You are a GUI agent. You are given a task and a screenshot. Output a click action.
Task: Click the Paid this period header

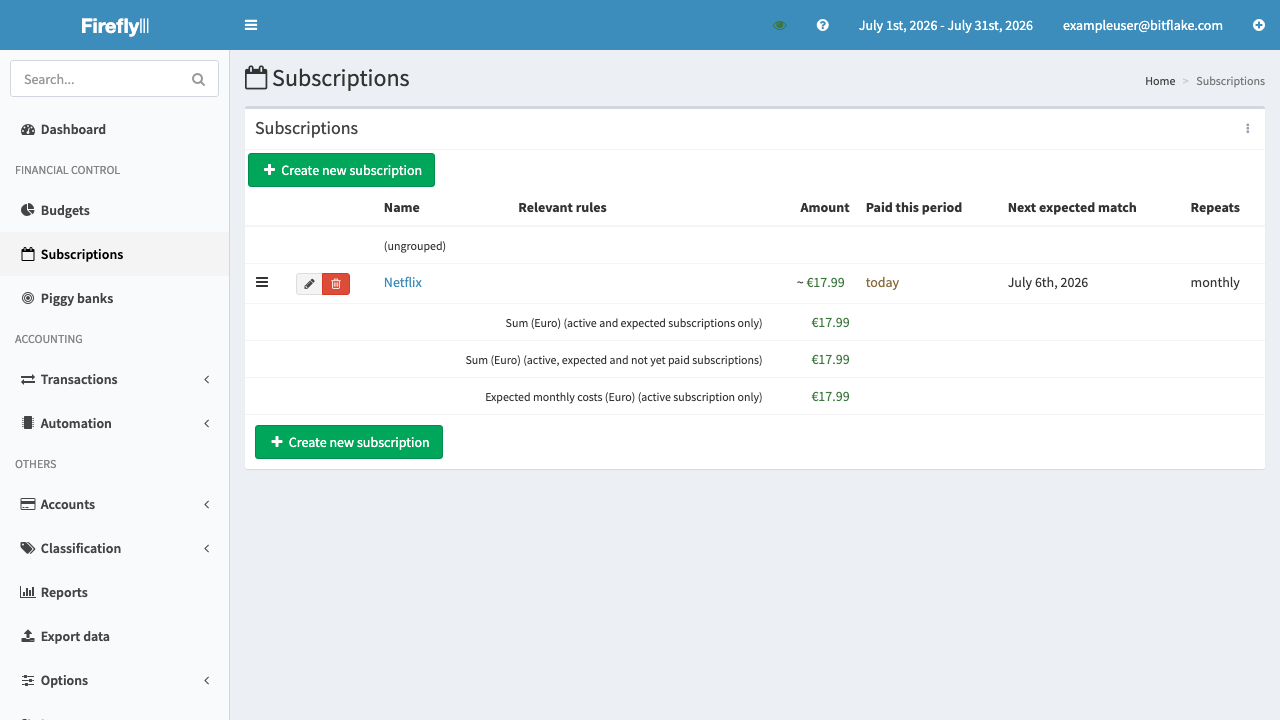pyautogui.click(x=914, y=208)
